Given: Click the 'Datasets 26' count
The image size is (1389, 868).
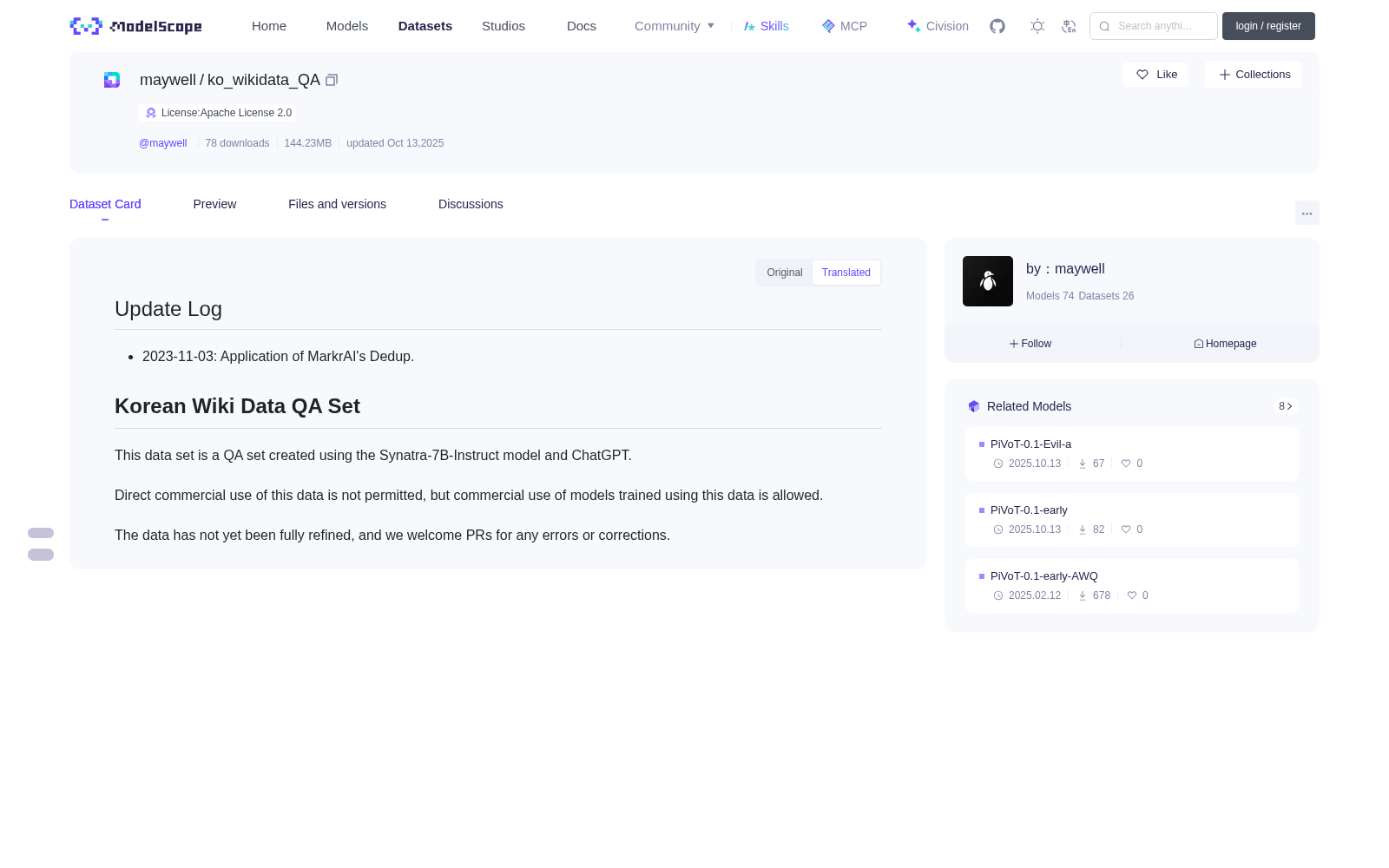Looking at the screenshot, I should pyautogui.click(x=1106, y=296).
